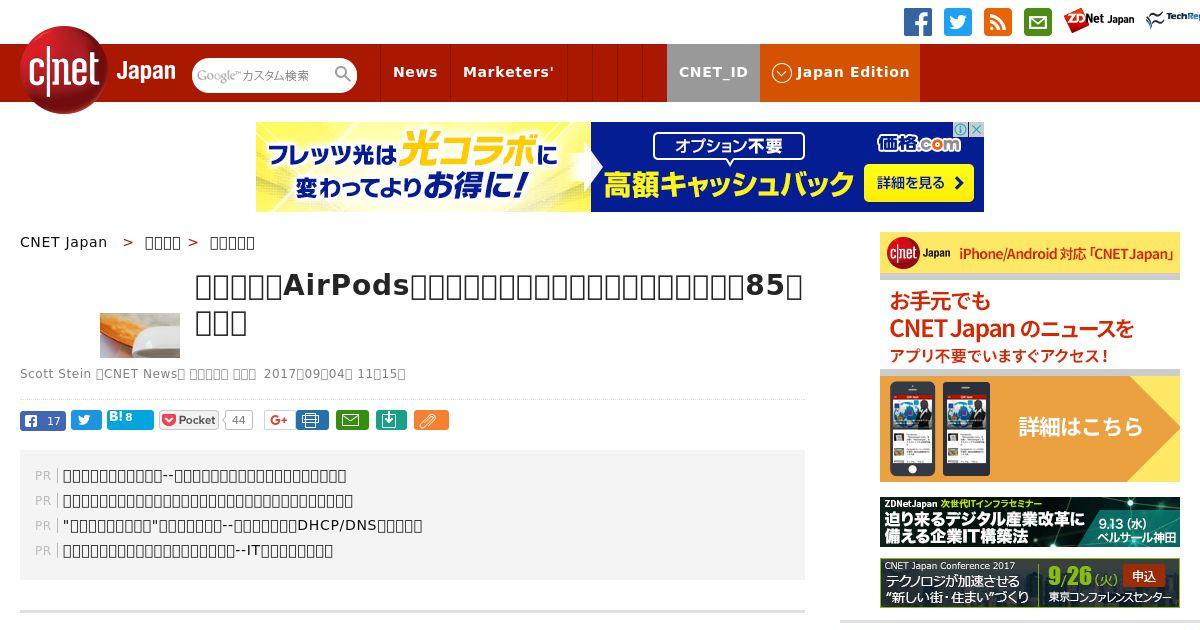
Task: Open the AirPods article headline
Action: 499,304
